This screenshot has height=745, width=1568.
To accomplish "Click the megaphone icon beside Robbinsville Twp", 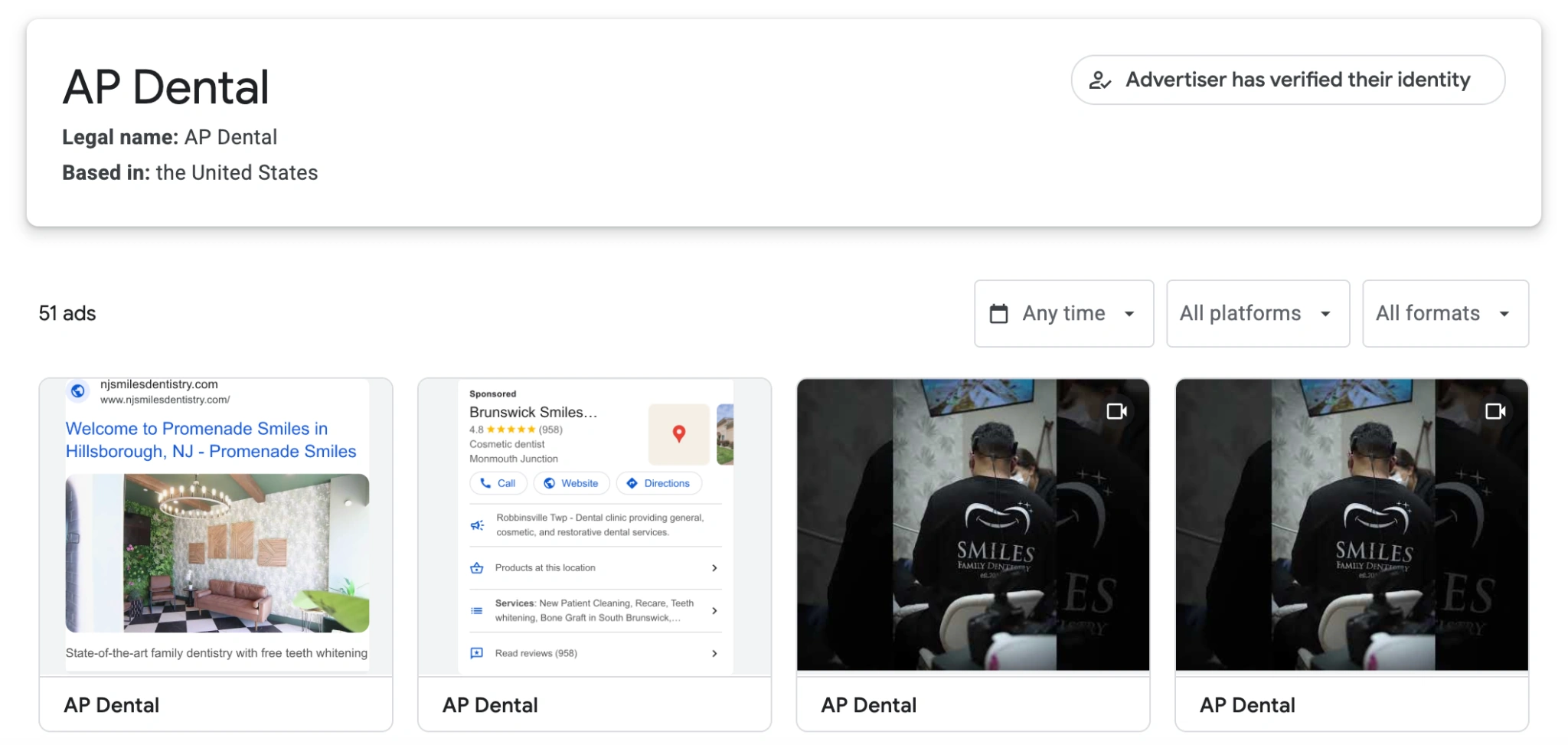I will click(477, 525).
